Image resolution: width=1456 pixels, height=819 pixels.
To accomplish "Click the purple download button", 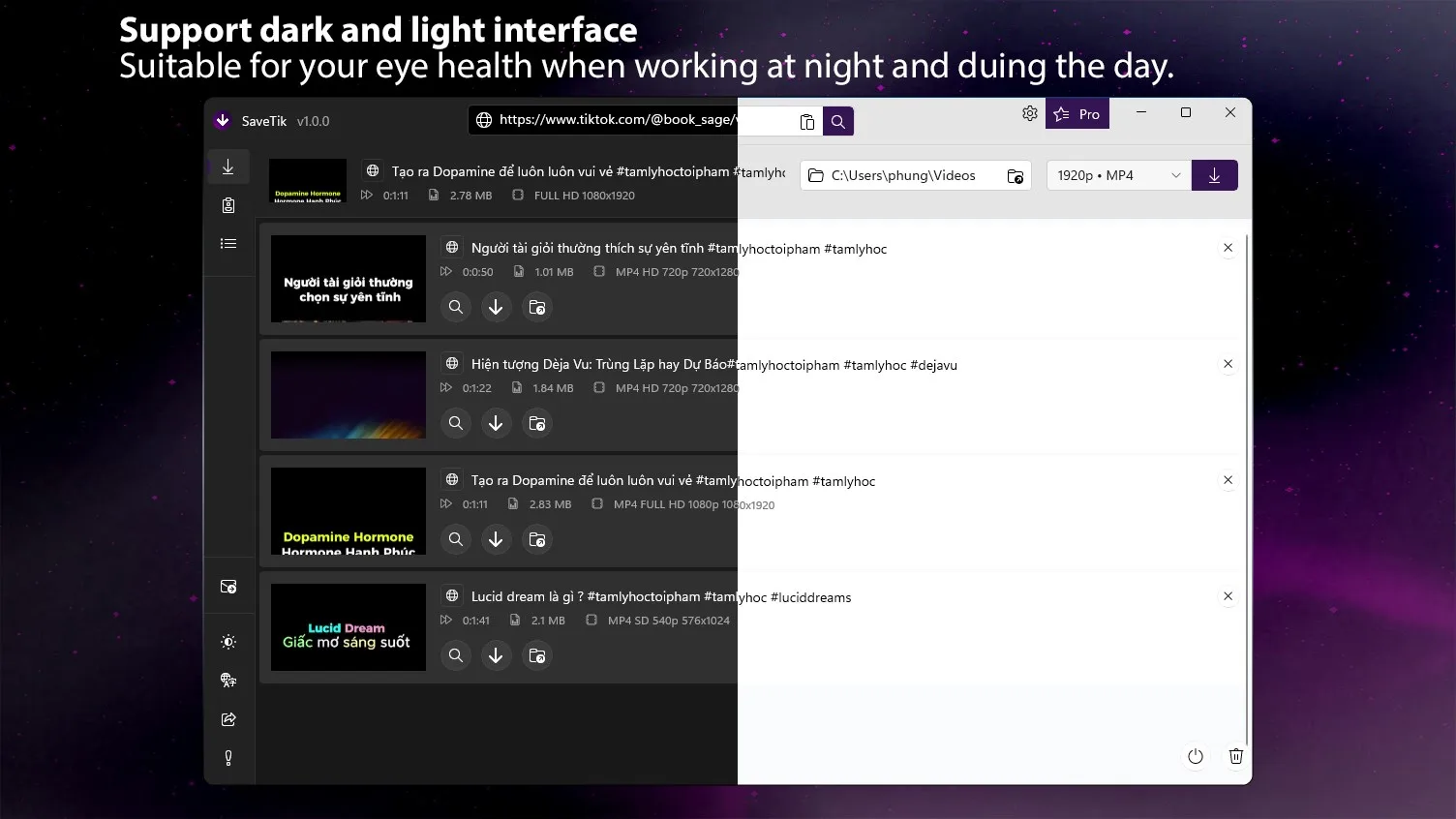I will (1215, 175).
